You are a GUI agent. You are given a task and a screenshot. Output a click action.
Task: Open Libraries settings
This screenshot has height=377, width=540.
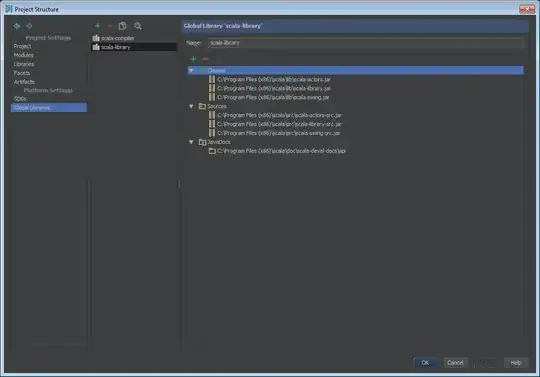tap(24, 64)
